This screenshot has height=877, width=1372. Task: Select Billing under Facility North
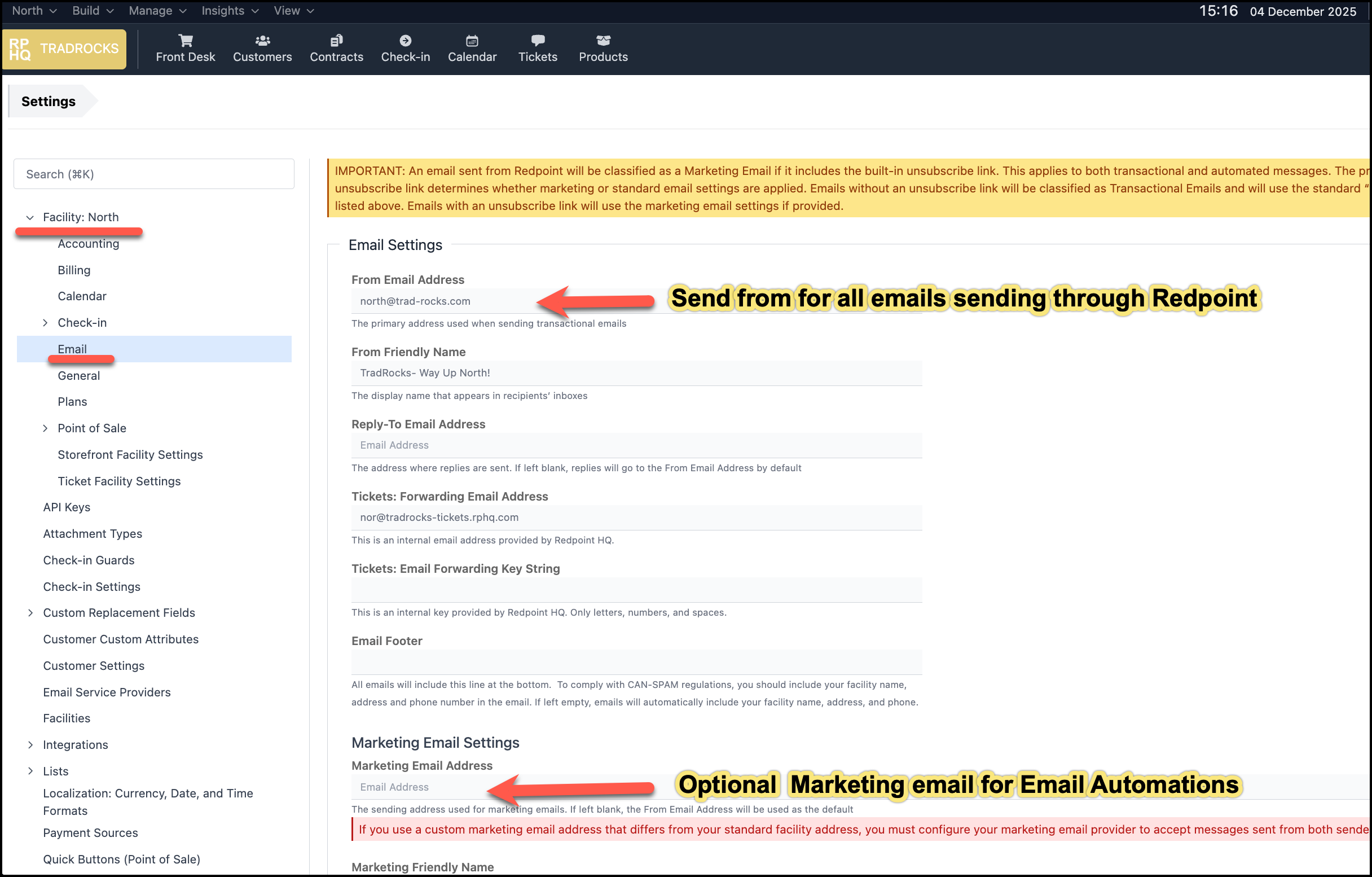[x=74, y=270]
